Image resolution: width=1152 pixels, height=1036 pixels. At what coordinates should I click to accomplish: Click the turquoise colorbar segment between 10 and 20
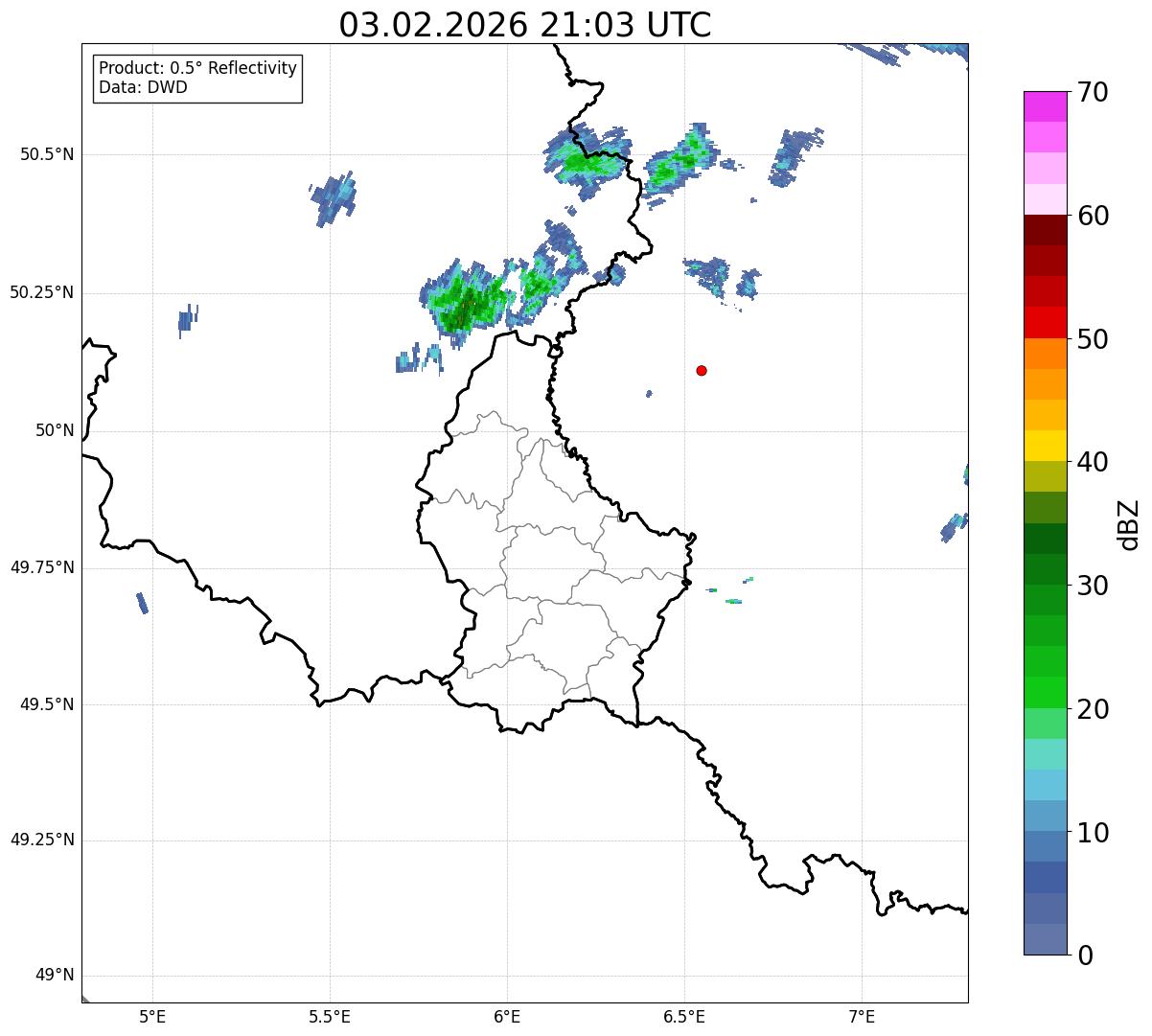pyautogui.click(x=1045, y=754)
